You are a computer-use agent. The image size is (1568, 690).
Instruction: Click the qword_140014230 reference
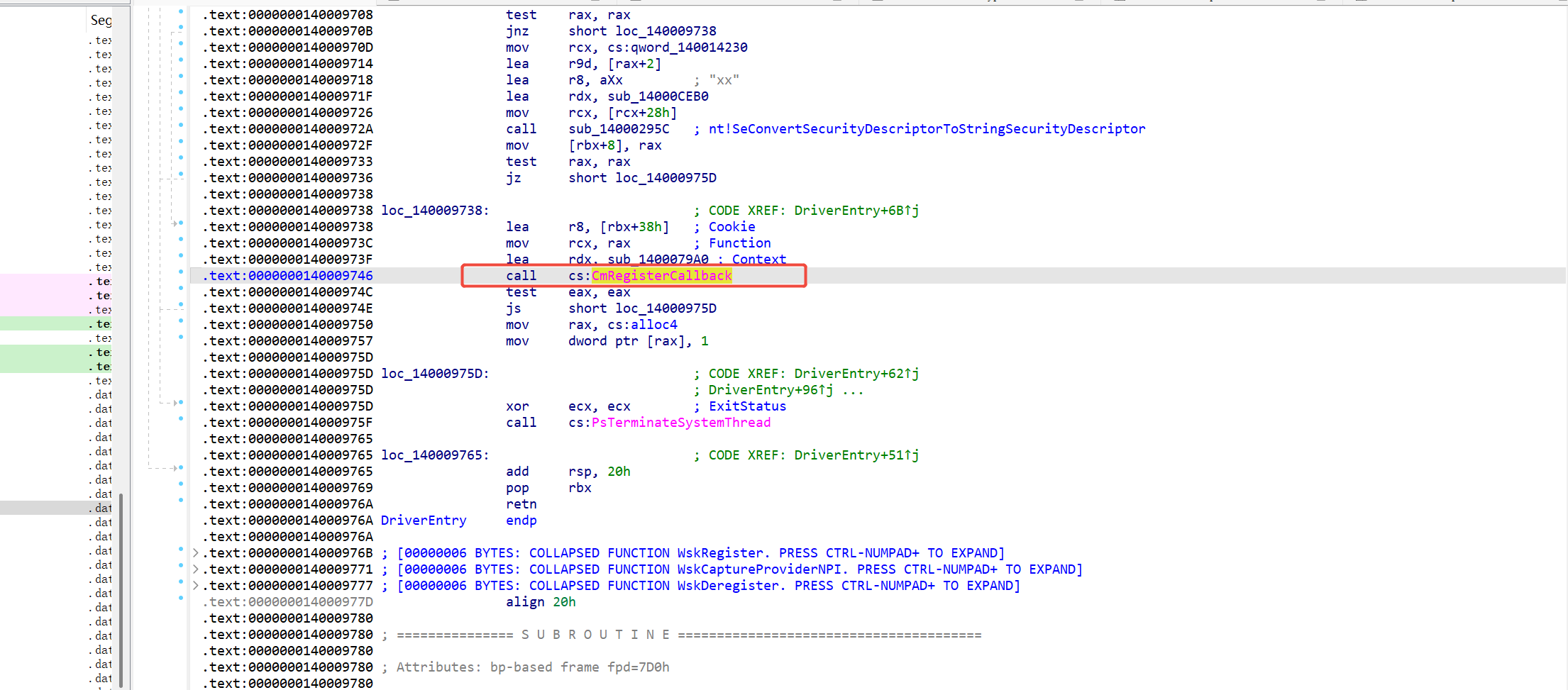click(689, 48)
